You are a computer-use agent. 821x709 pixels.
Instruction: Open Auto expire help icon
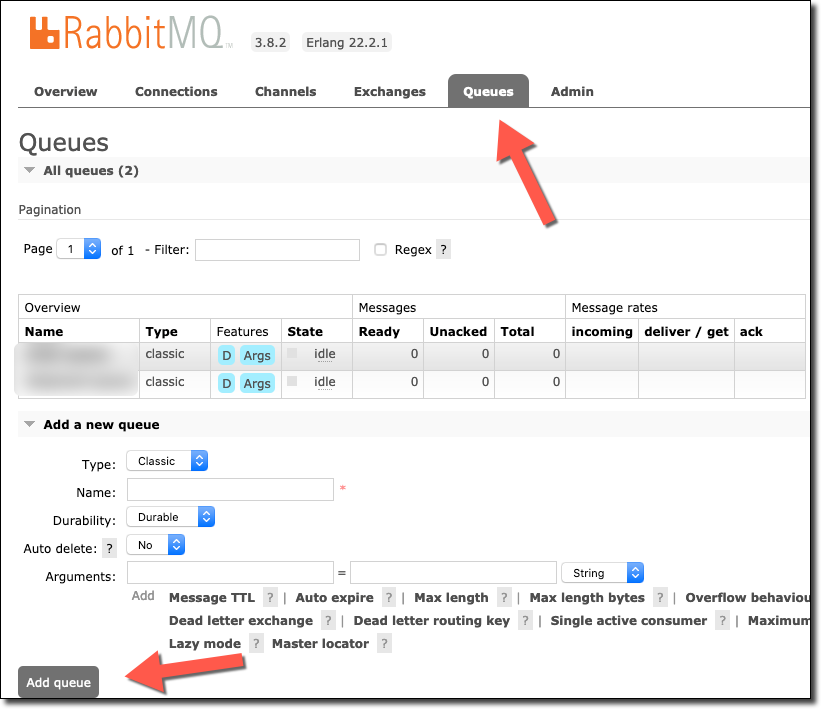389,597
